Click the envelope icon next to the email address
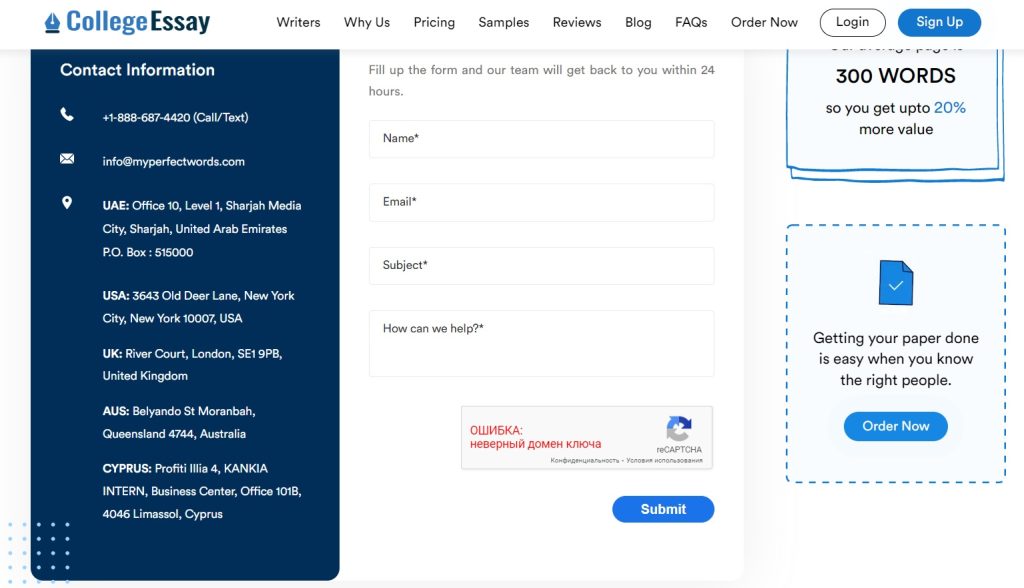Screen dimensions: 1024x588 pos(66,158)
